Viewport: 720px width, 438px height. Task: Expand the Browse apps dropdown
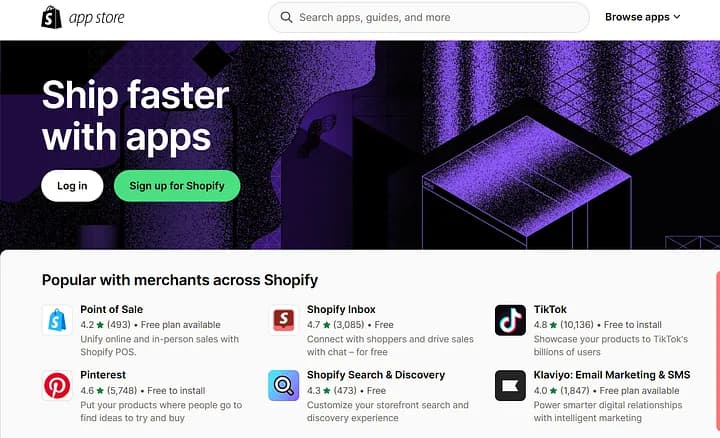pyautogui.click(x=642, y=17)
